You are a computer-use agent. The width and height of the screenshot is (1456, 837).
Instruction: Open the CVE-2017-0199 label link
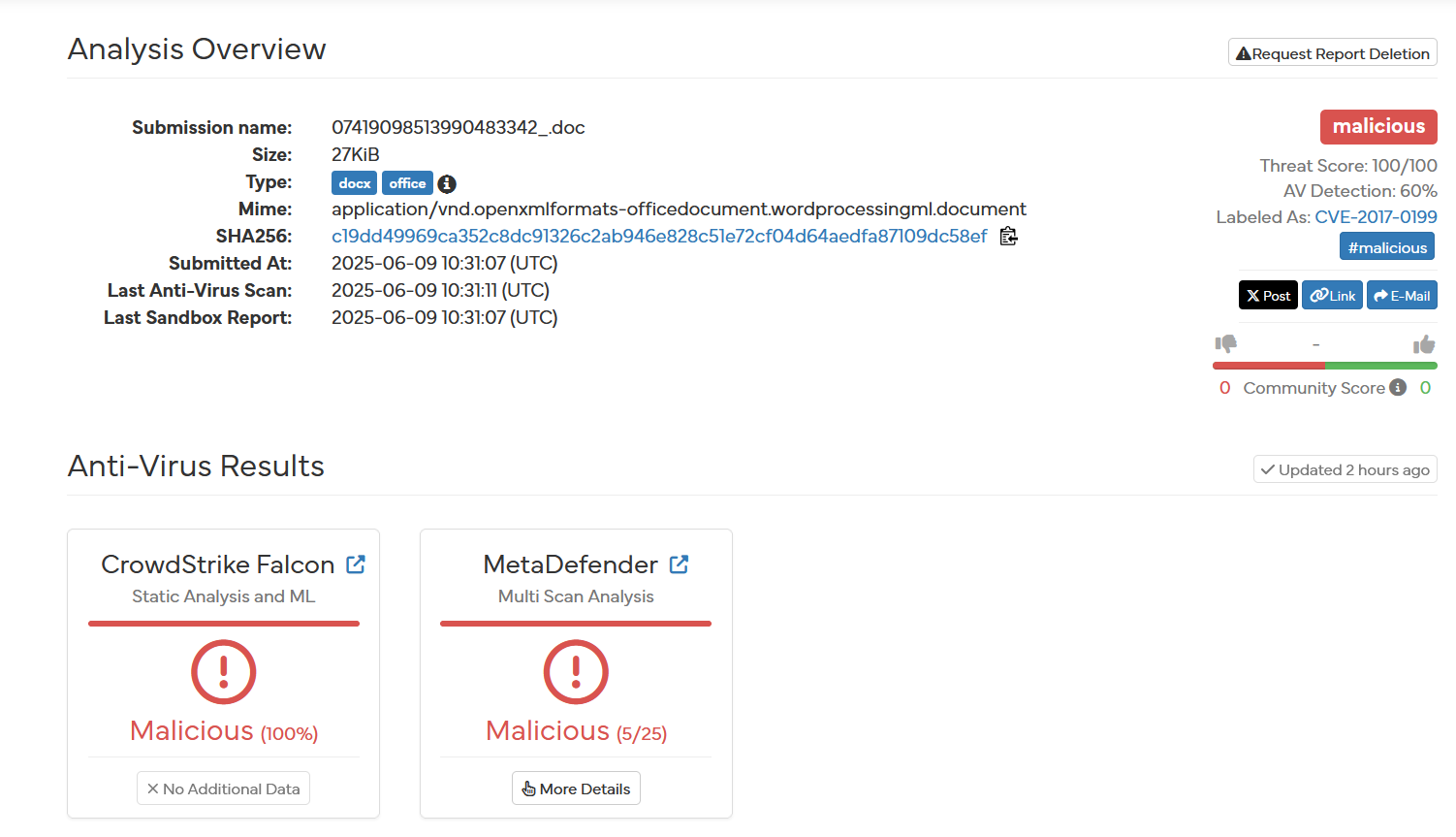1376,217
